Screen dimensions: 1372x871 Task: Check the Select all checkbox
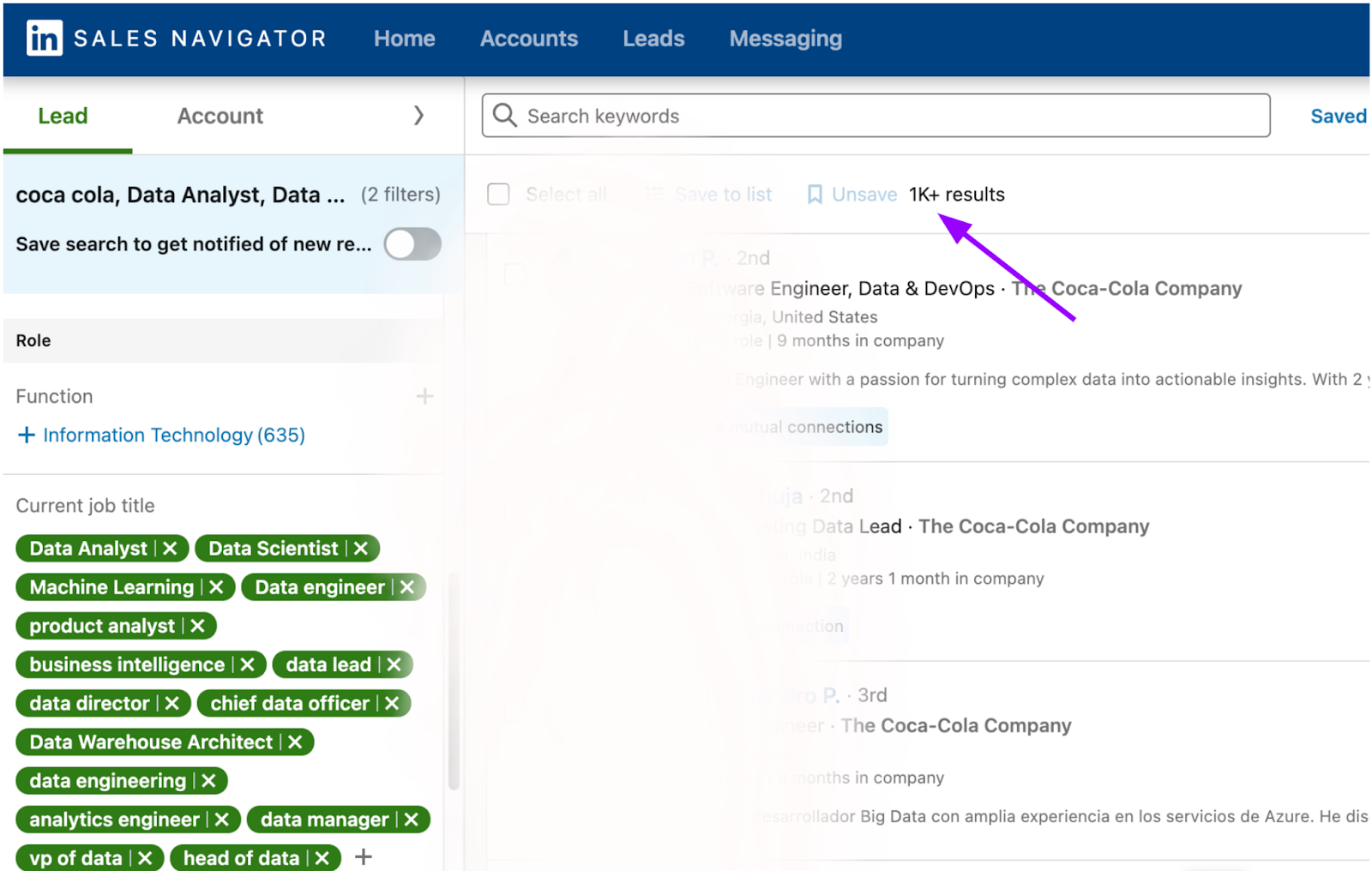pyautogui.click(x=498, y=195)
